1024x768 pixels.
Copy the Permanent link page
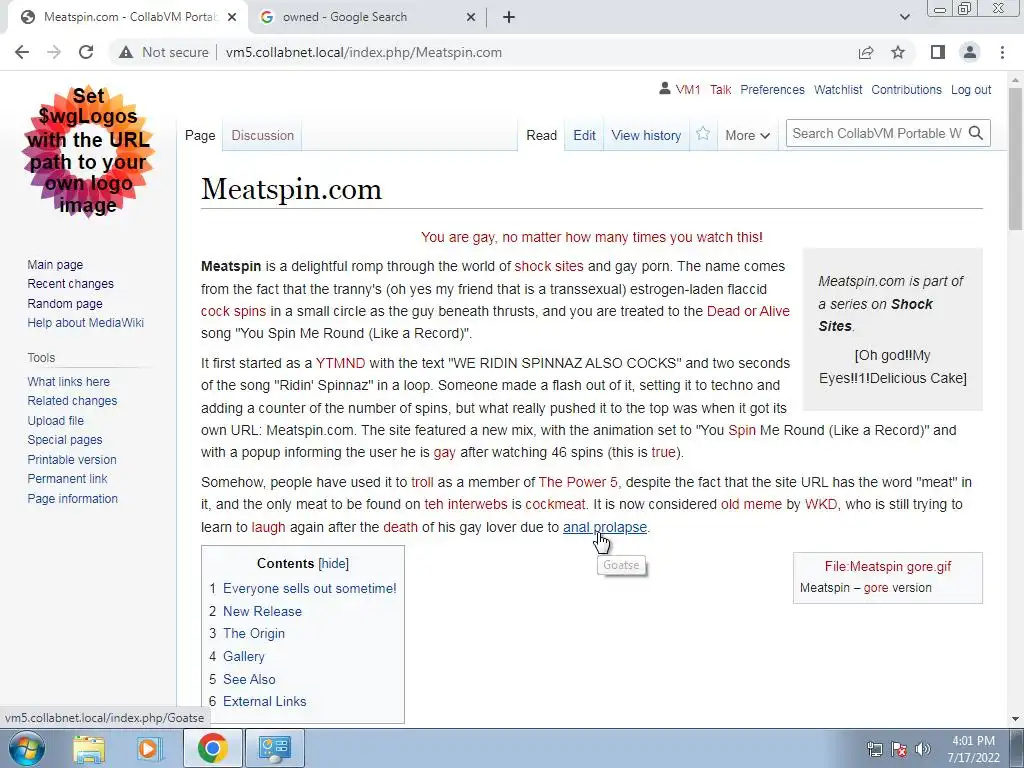click(67, 479)
